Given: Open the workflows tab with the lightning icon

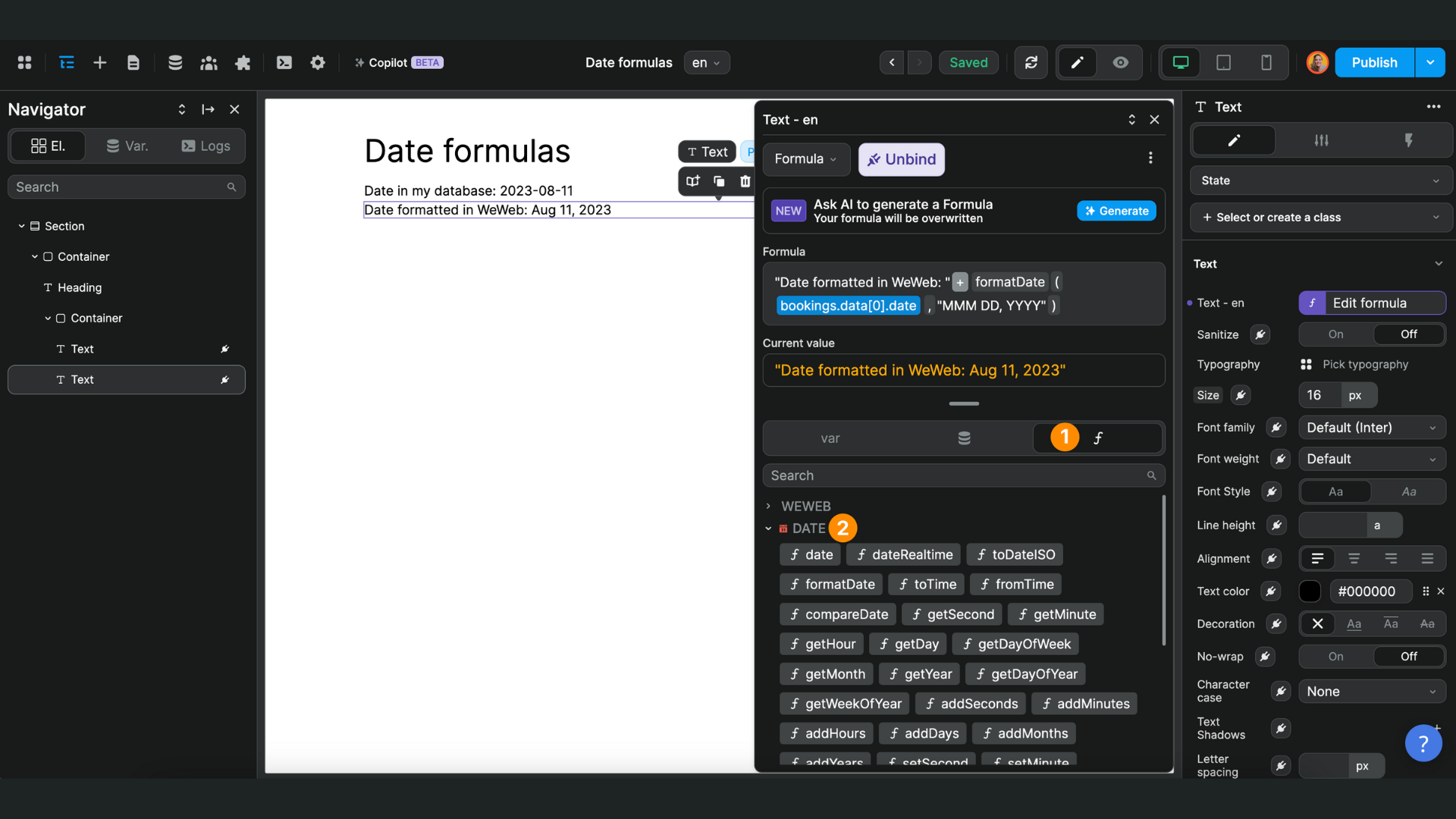Looking at the screenshot, I should click(x=1409, y=140).
